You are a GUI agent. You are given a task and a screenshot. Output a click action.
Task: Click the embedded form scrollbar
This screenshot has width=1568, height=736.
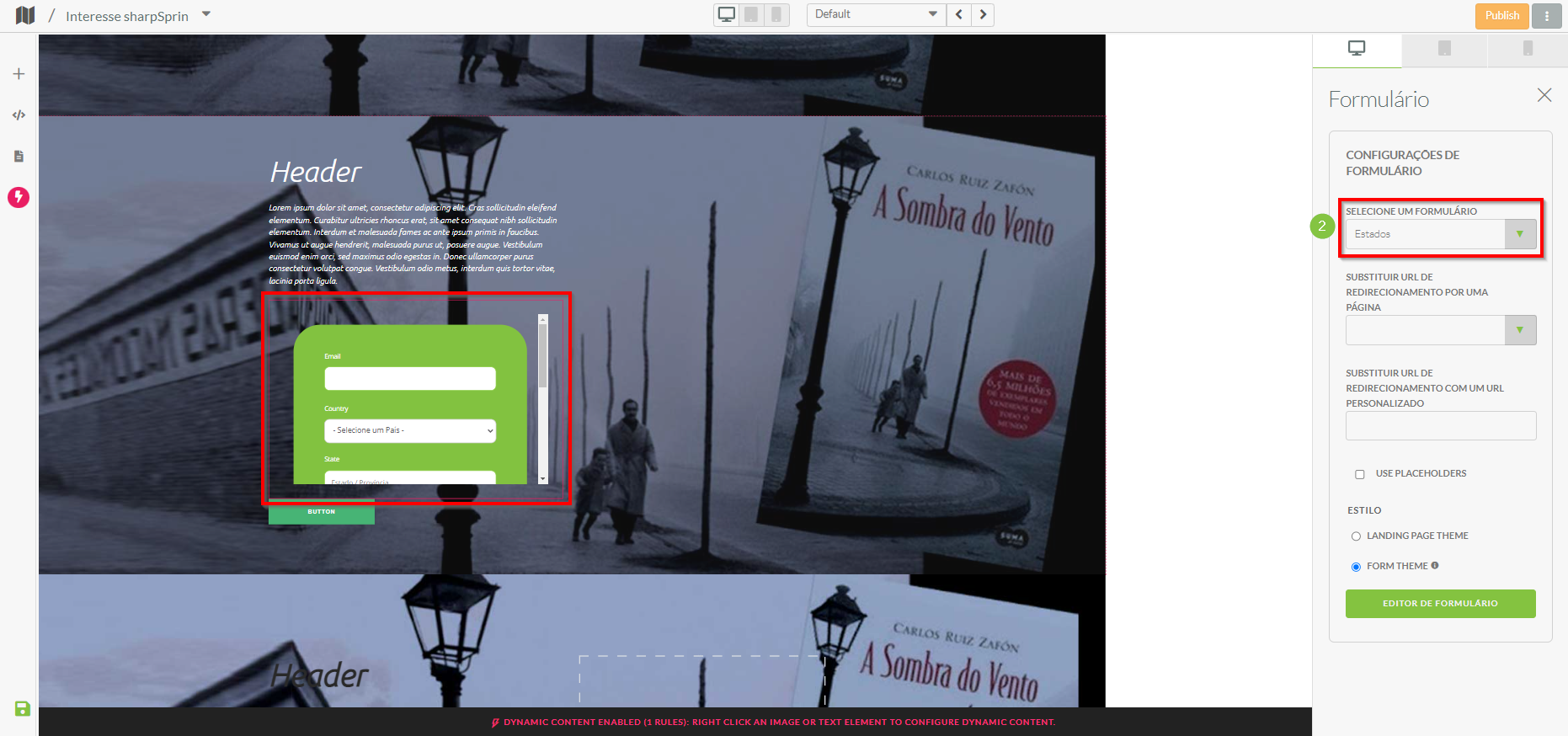pos(543,398)
